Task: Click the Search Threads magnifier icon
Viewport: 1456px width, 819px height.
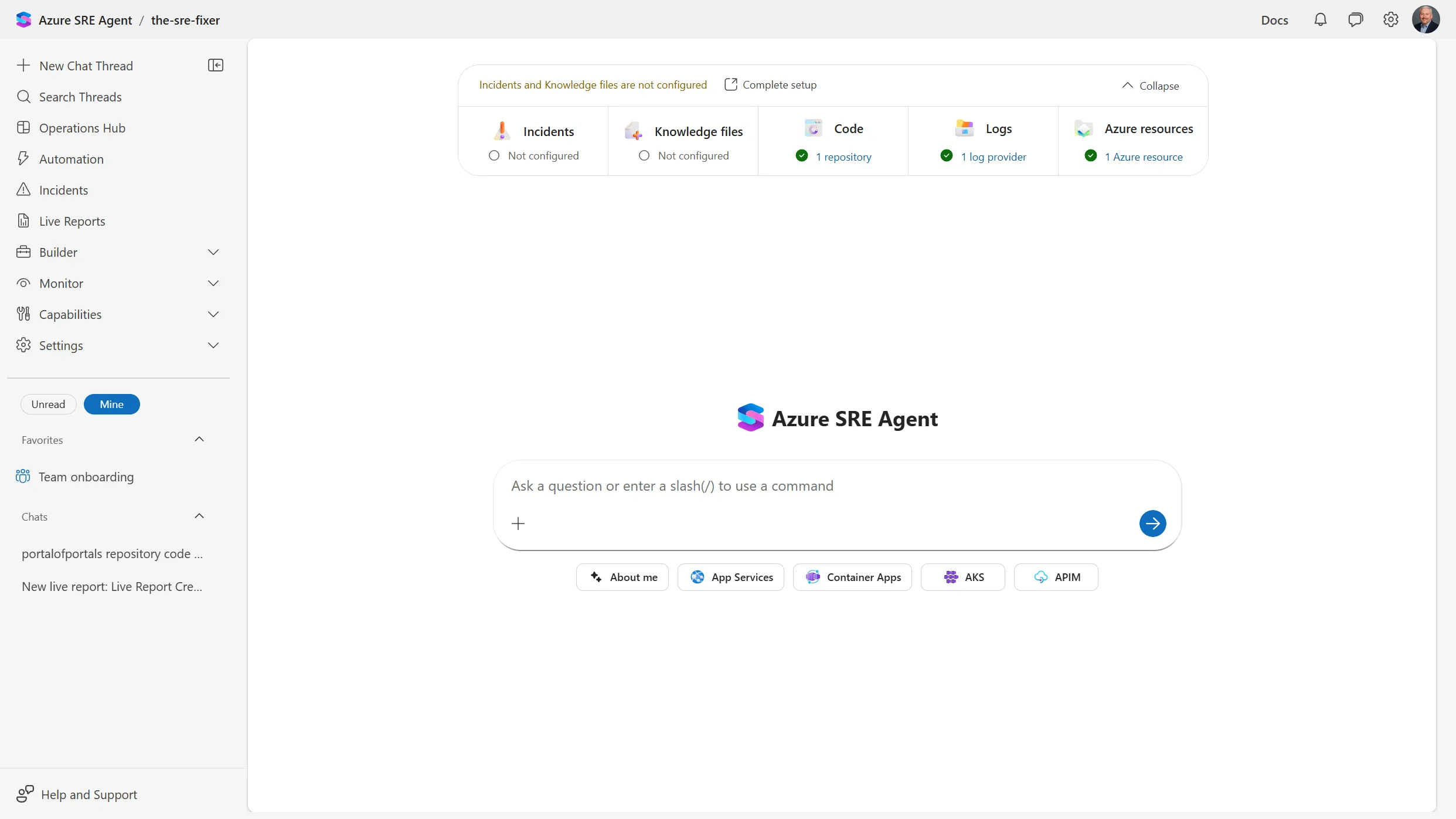Action: point(23,96)
